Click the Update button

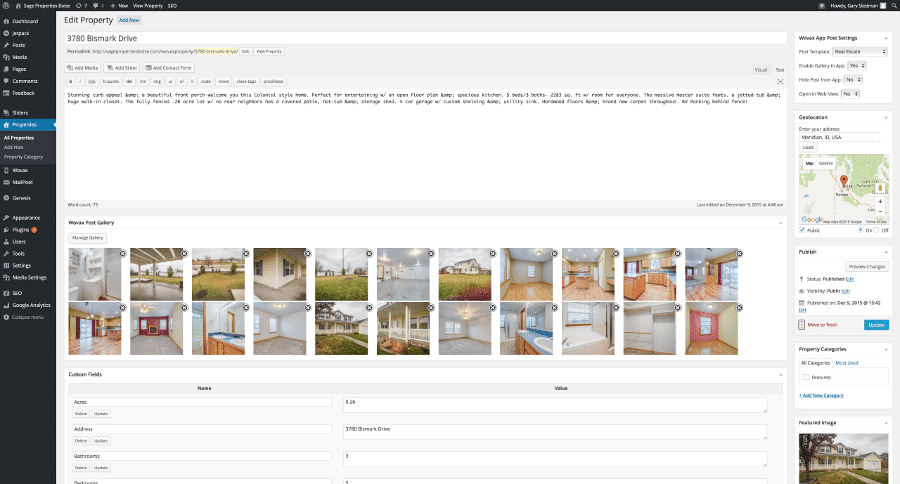click(876, 325)
